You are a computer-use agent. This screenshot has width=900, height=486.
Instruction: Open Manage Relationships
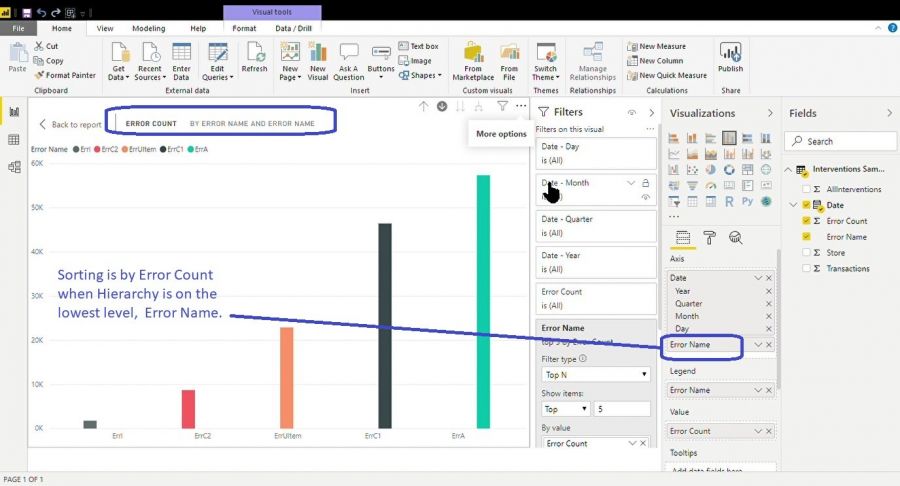click(592, 61)
